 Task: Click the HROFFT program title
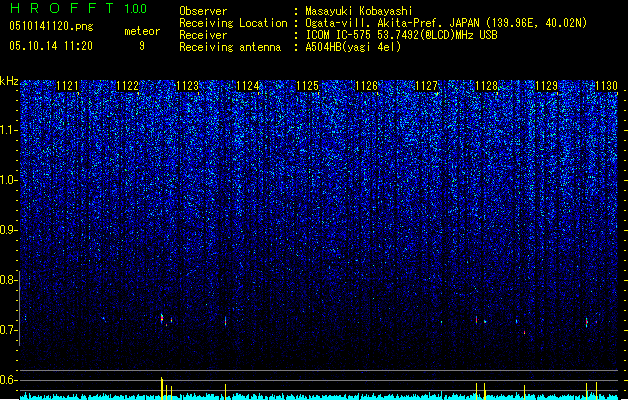(61, 8)
